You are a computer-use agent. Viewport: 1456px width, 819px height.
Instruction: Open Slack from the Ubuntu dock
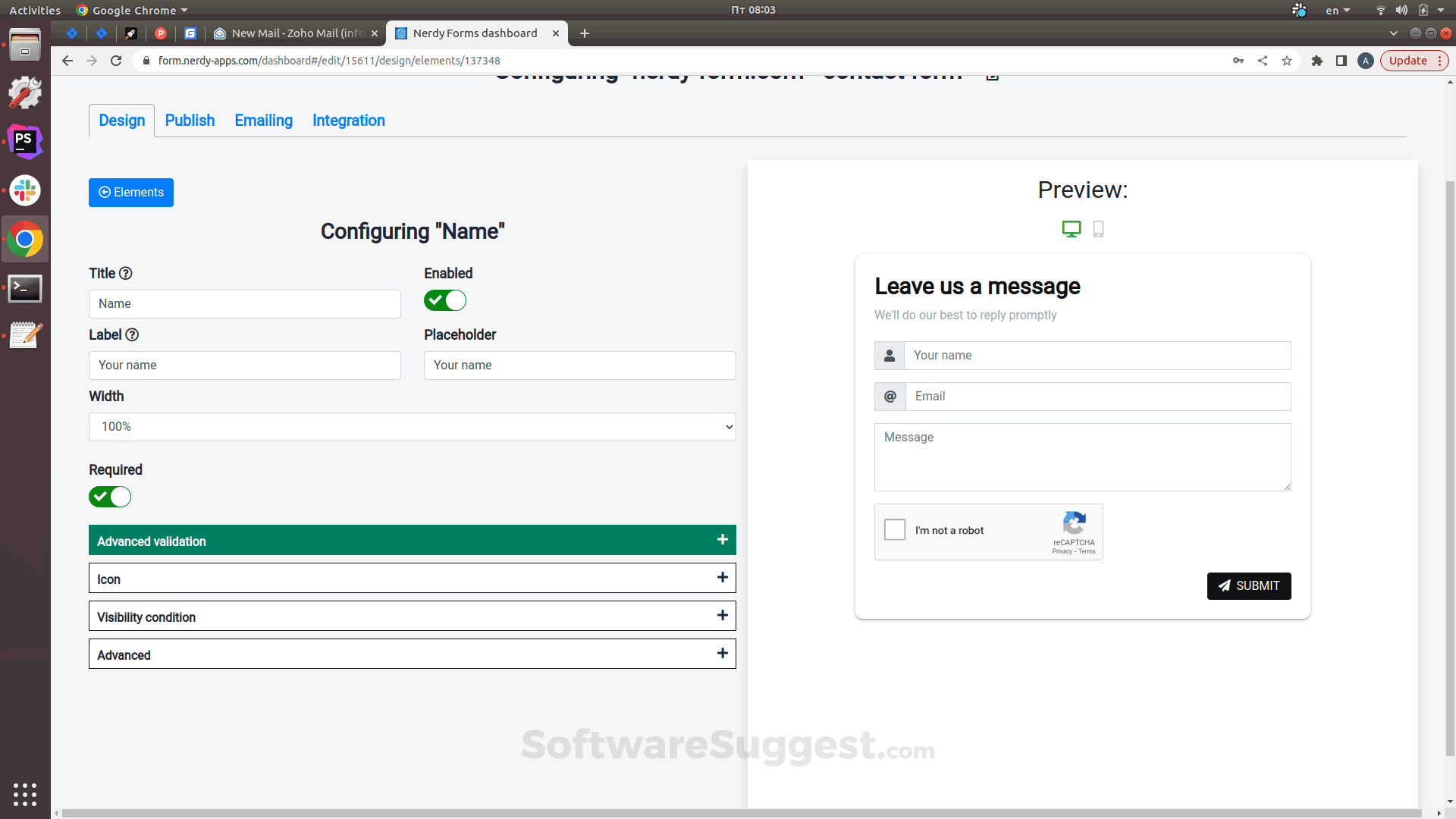(25, 190)
